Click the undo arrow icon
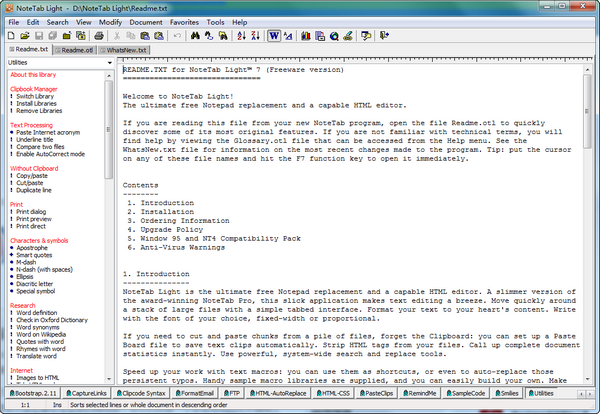 pos(177,36)
